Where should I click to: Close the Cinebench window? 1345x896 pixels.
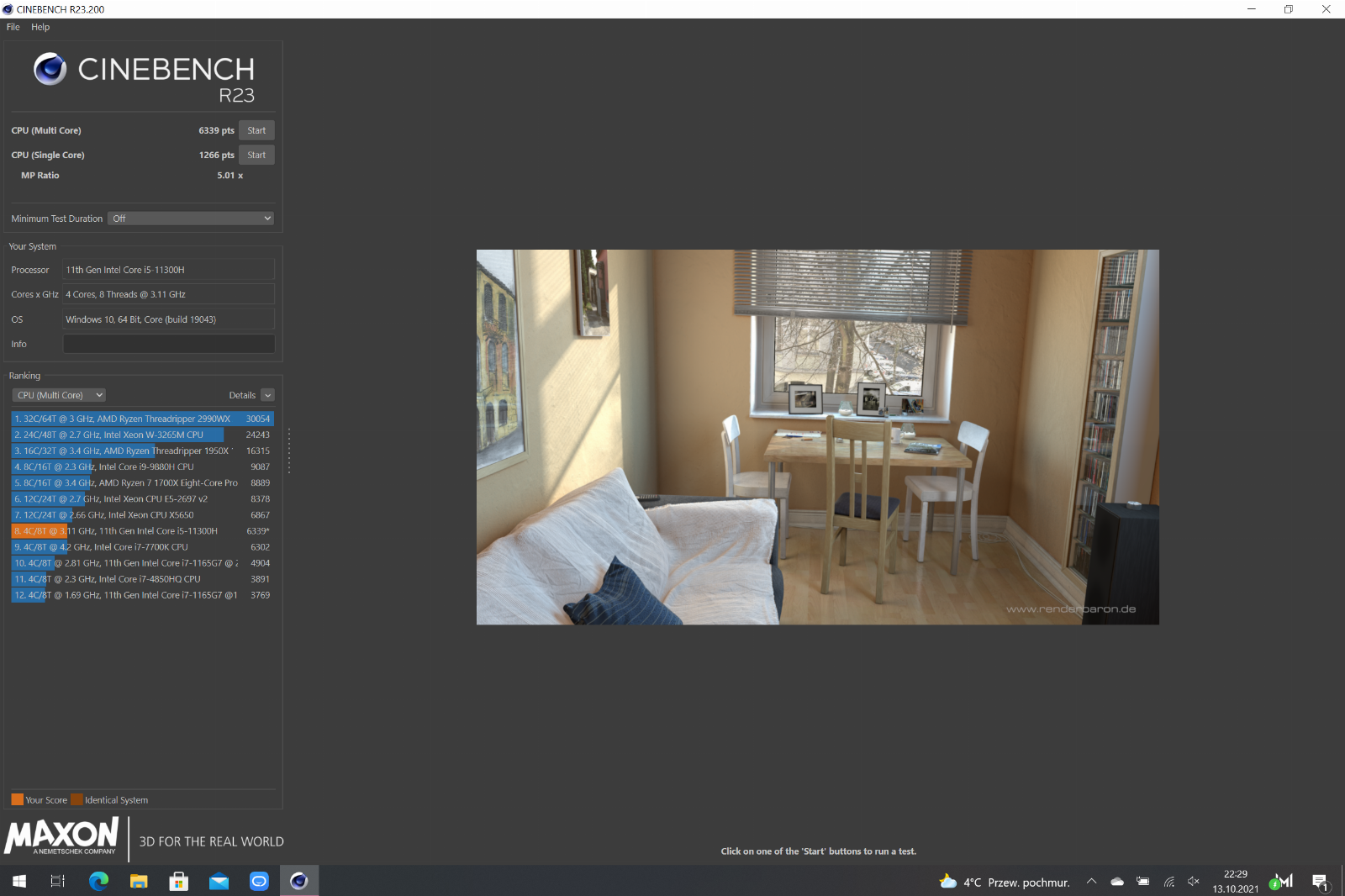coord(1326,9)
